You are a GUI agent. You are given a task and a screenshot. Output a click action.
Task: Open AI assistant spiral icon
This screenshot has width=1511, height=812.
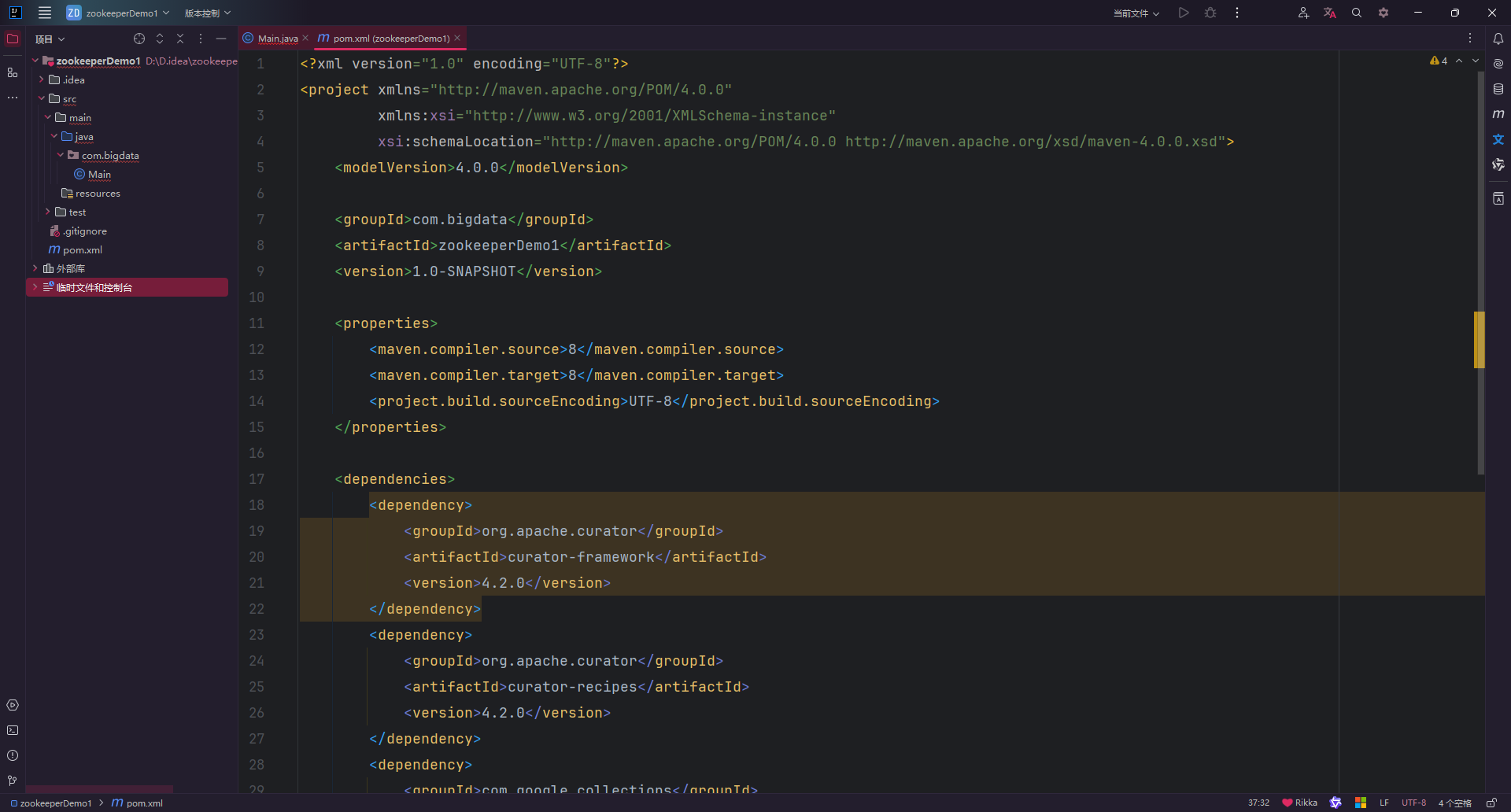1498,64
